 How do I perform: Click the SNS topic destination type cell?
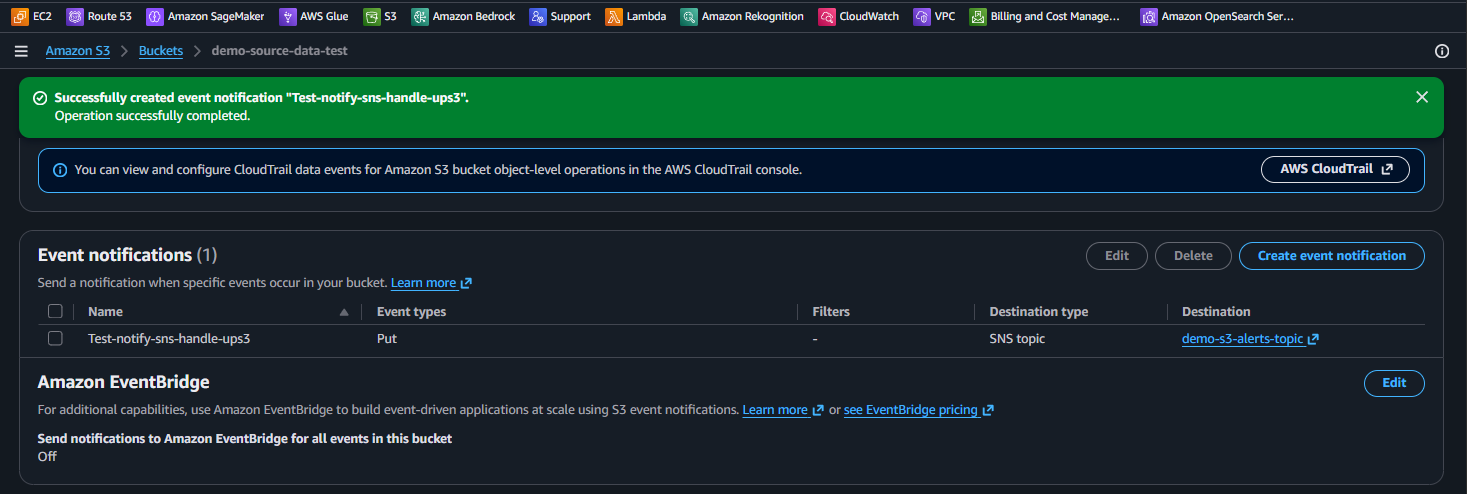coord(1017,339)
